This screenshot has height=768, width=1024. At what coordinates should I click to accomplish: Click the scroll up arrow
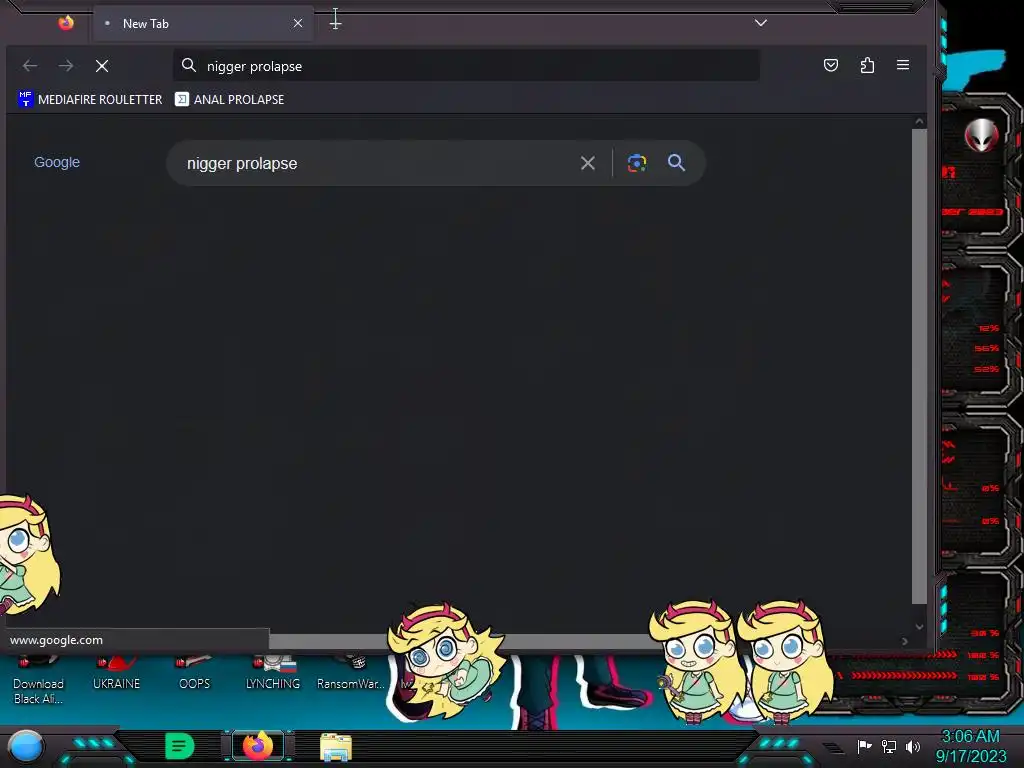[x=920, y=121]
